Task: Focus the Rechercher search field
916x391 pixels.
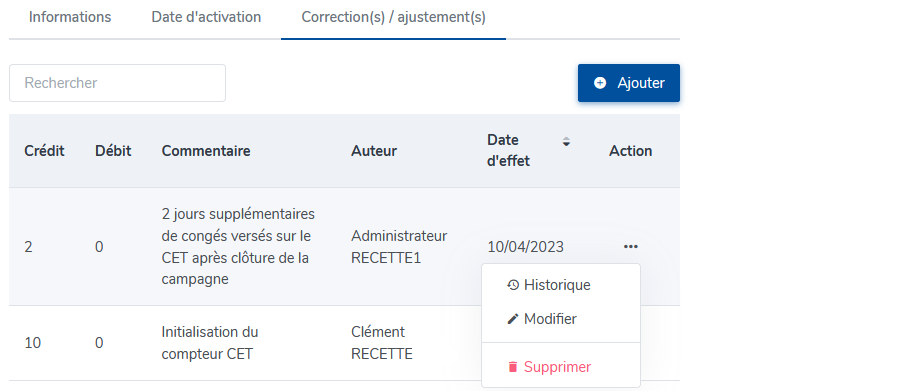Action: [117, 83]
